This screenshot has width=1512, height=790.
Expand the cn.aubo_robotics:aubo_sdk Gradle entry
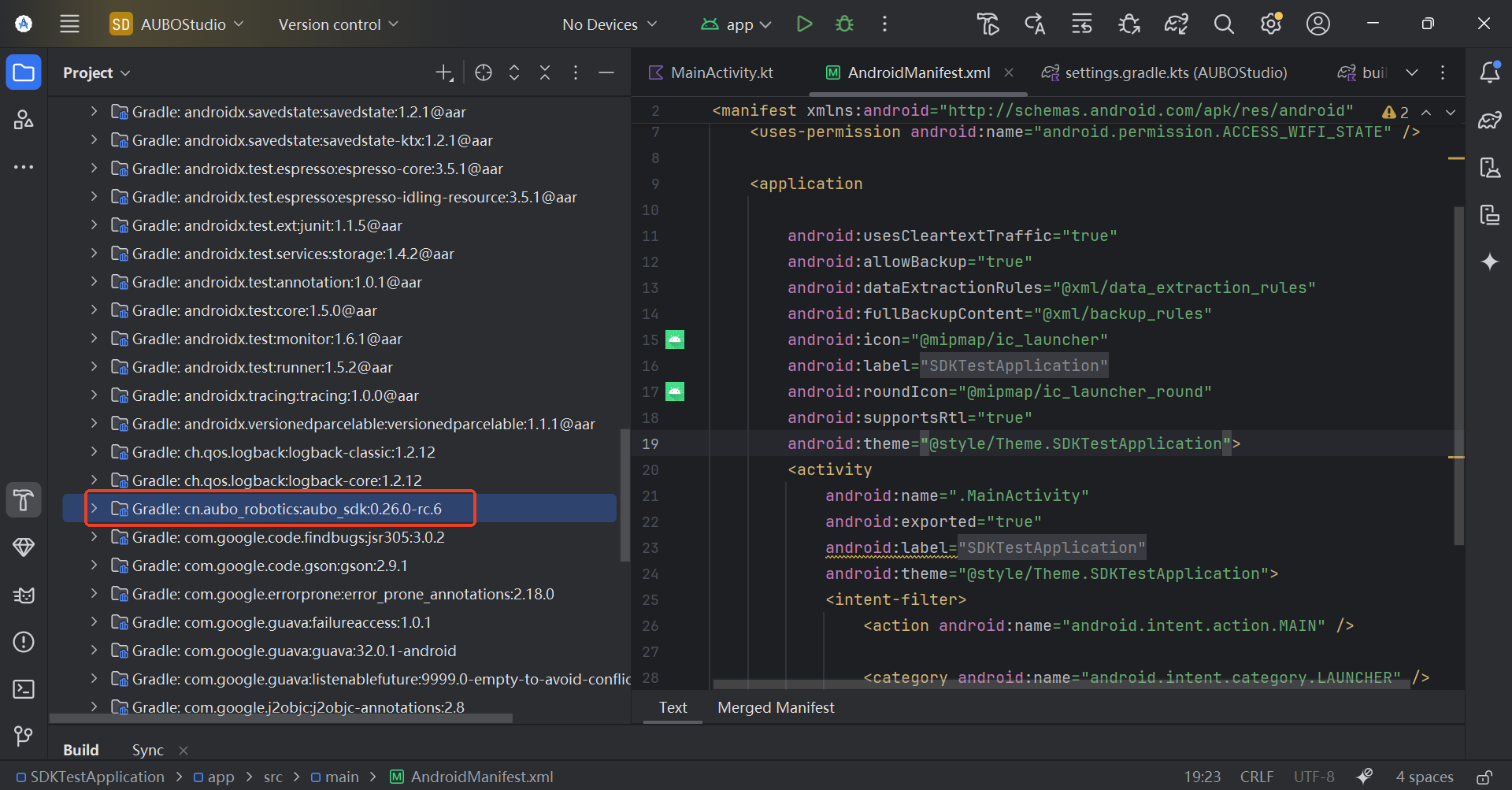(x=95, y=508)
